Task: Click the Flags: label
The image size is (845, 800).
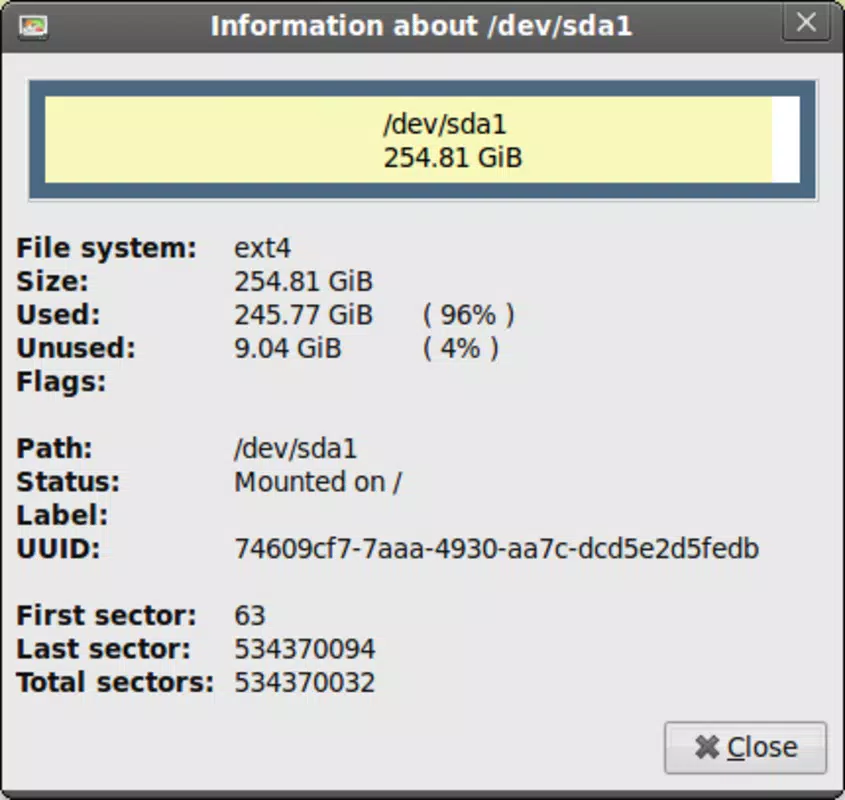Action: (x=61, y=382)
